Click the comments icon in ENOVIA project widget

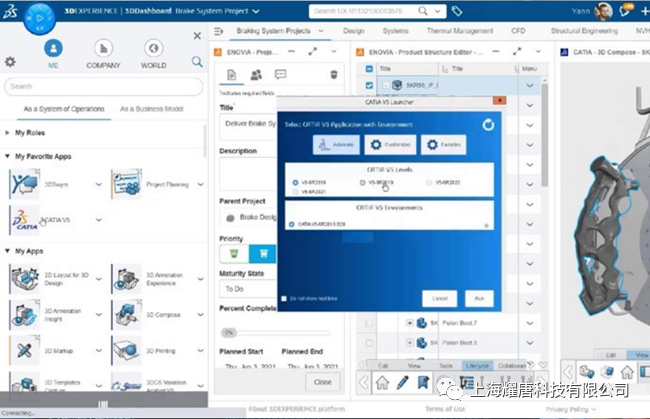click(x=281, y=75)
